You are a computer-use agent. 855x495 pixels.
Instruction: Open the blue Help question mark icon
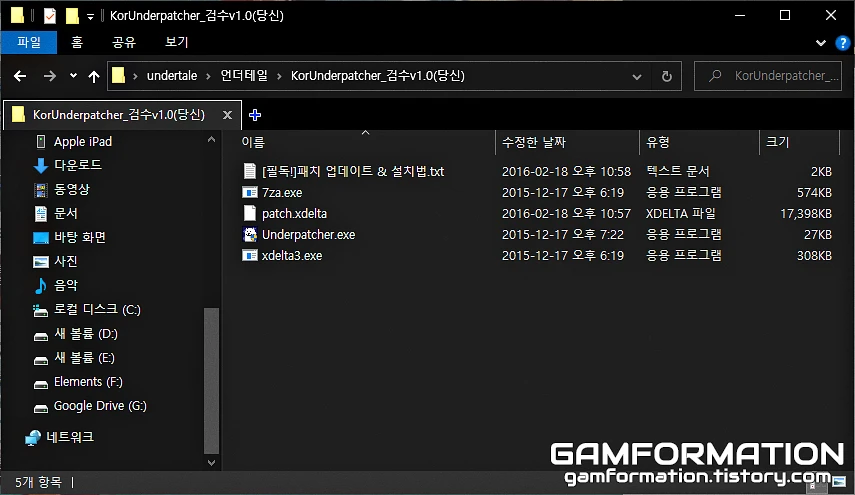842,43
